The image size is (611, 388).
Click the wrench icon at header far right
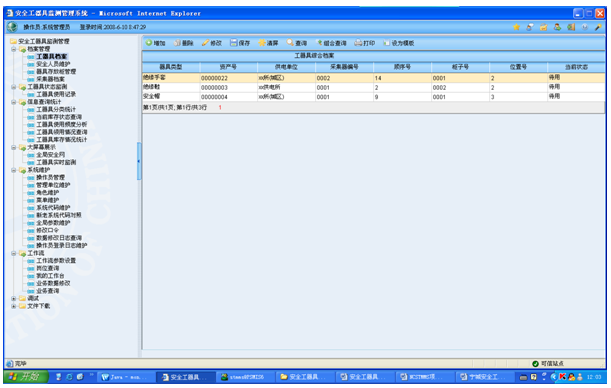coord(598,27)
